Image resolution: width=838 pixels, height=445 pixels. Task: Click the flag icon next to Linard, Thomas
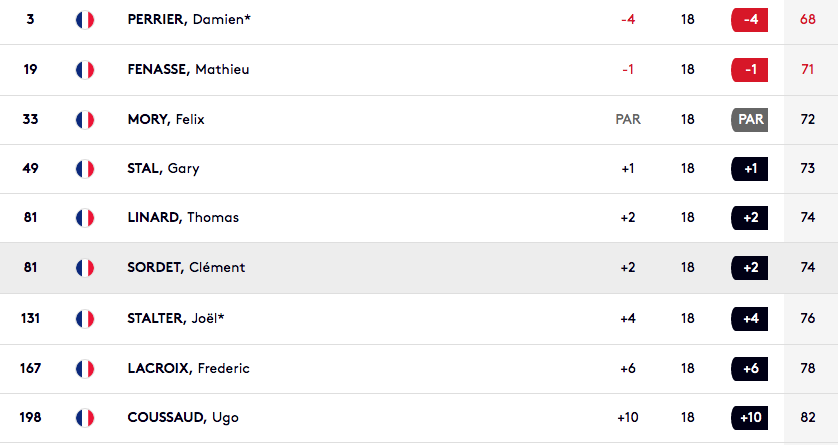point(85,218)
